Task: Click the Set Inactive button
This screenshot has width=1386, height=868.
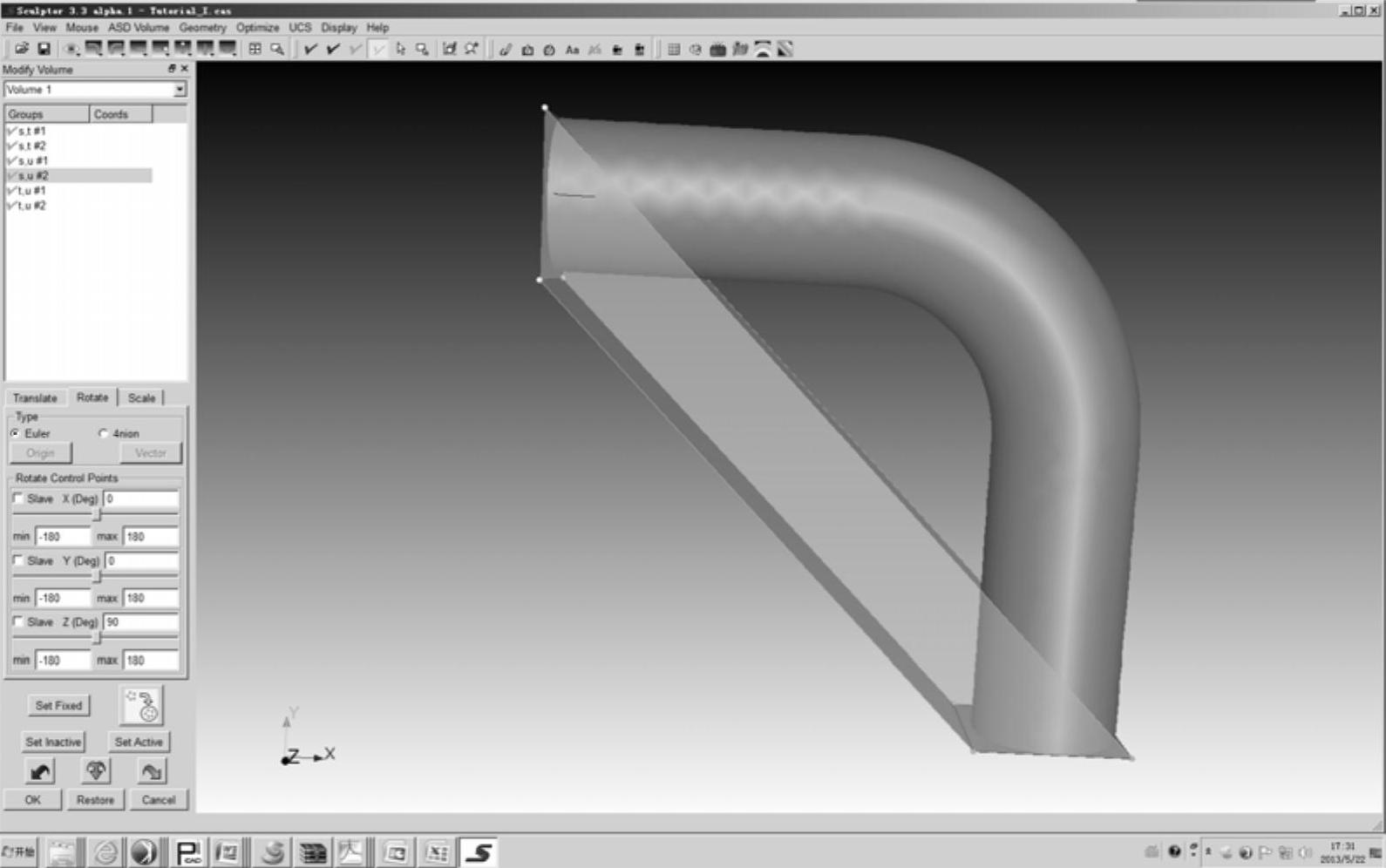Action: click(x=53, y=742)
